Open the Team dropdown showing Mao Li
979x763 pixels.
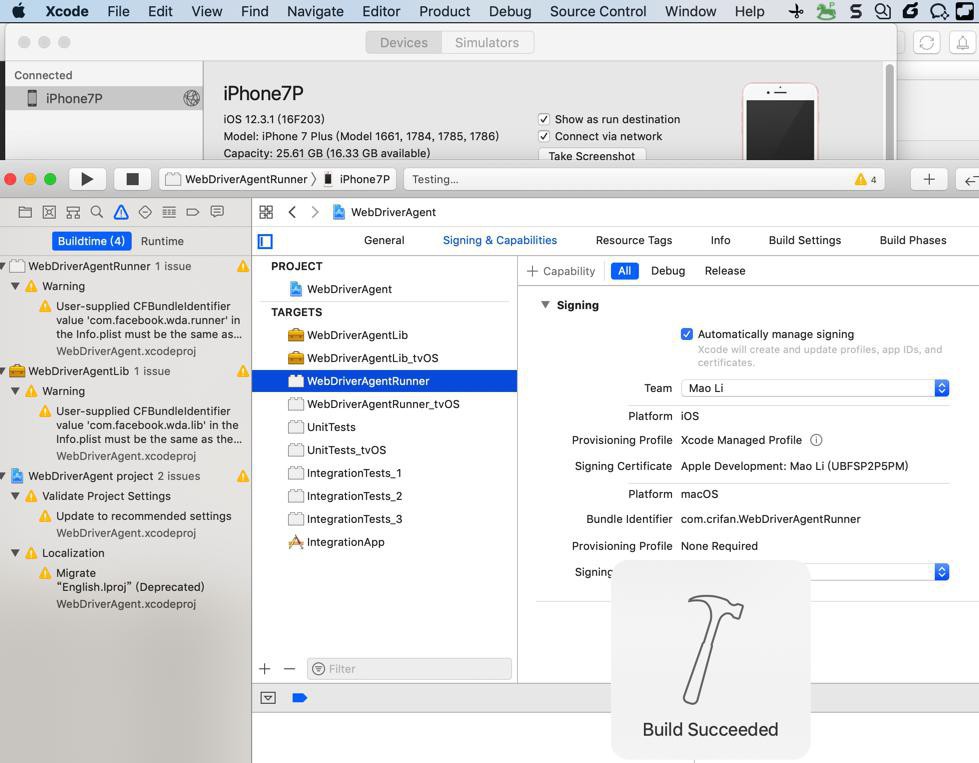click(815, 388)
